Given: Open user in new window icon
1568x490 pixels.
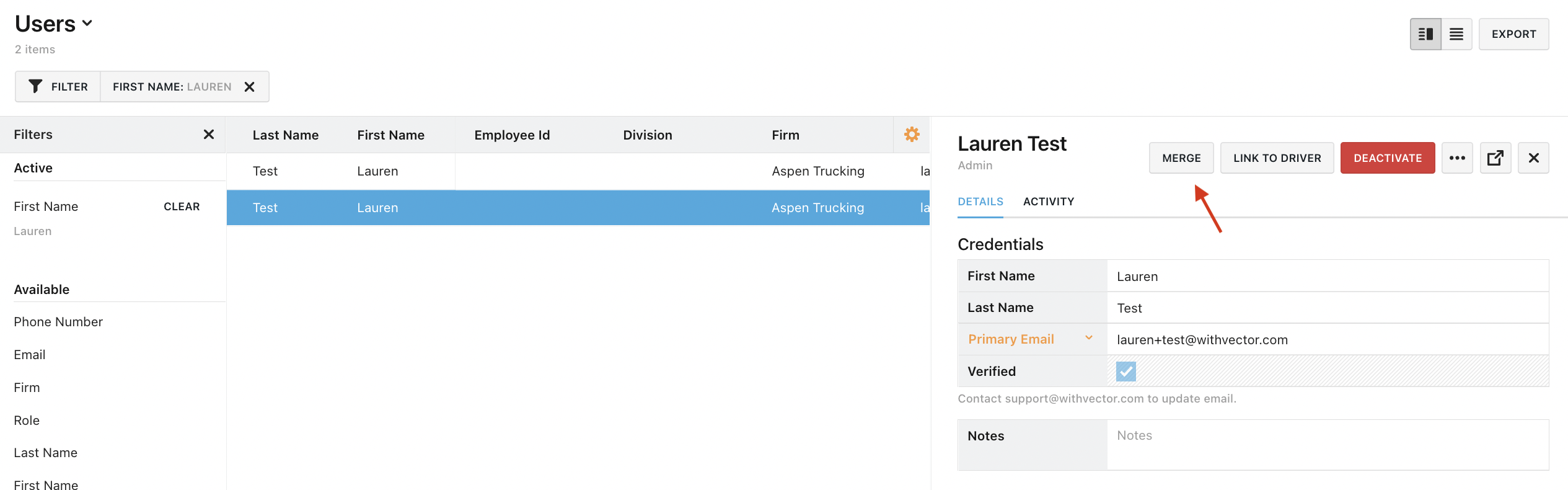Looking at the screenshot, I should [1495, 158].
